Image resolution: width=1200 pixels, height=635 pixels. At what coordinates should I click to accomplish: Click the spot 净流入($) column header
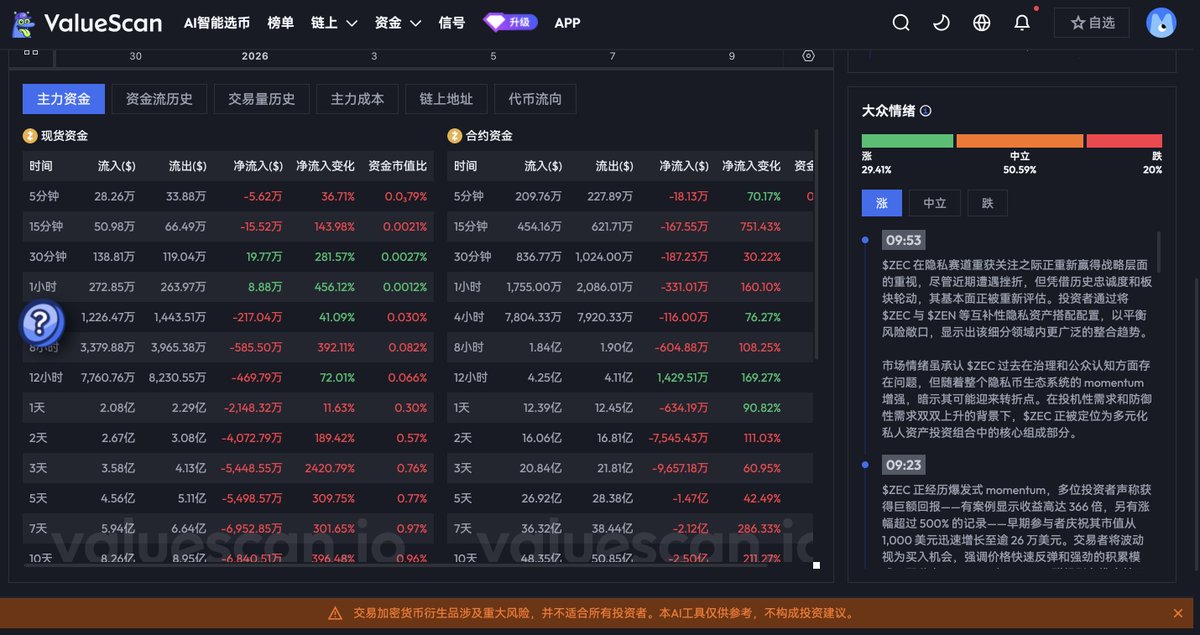click(257, 166)
